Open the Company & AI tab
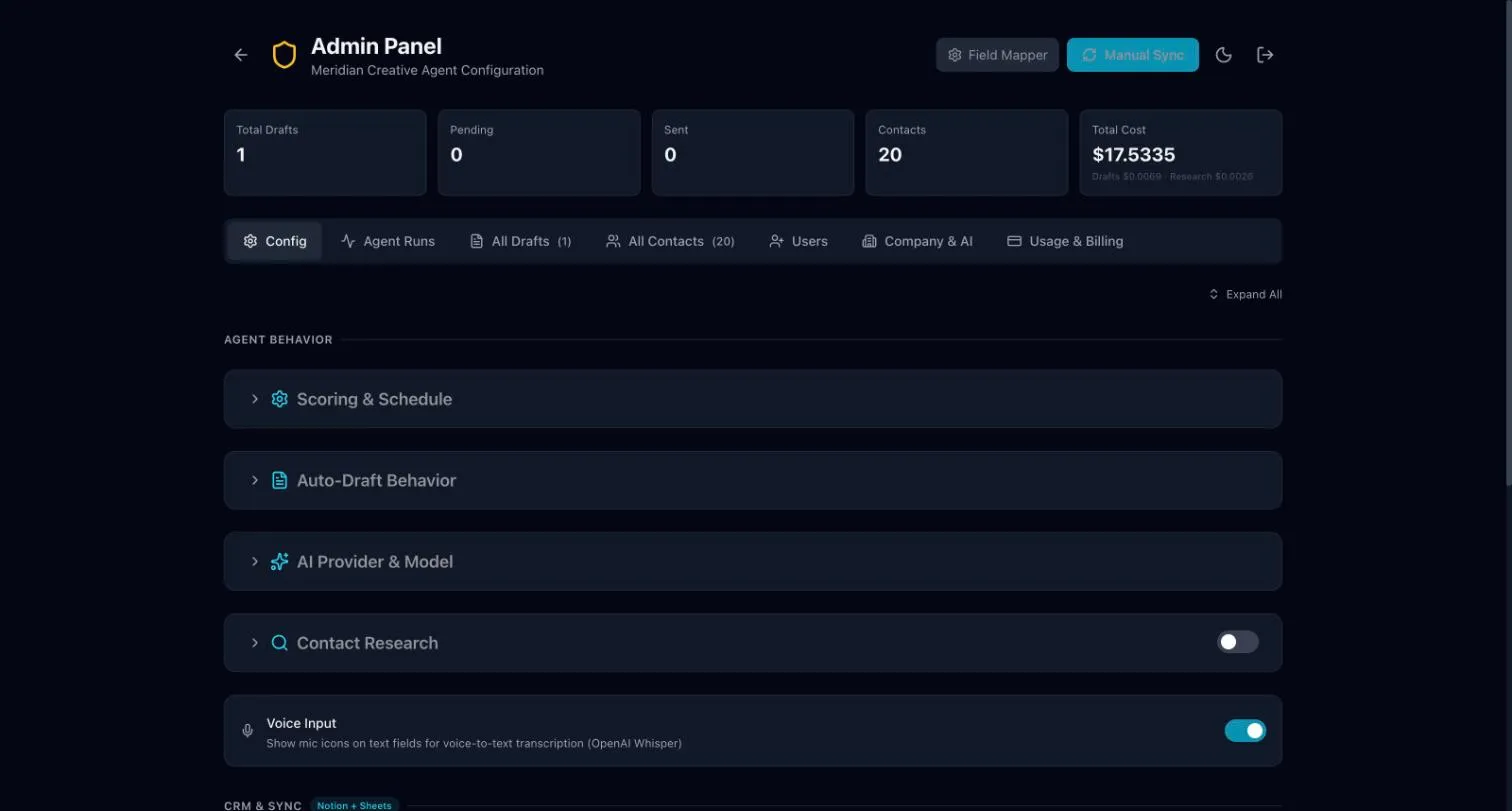 (917, 241)
